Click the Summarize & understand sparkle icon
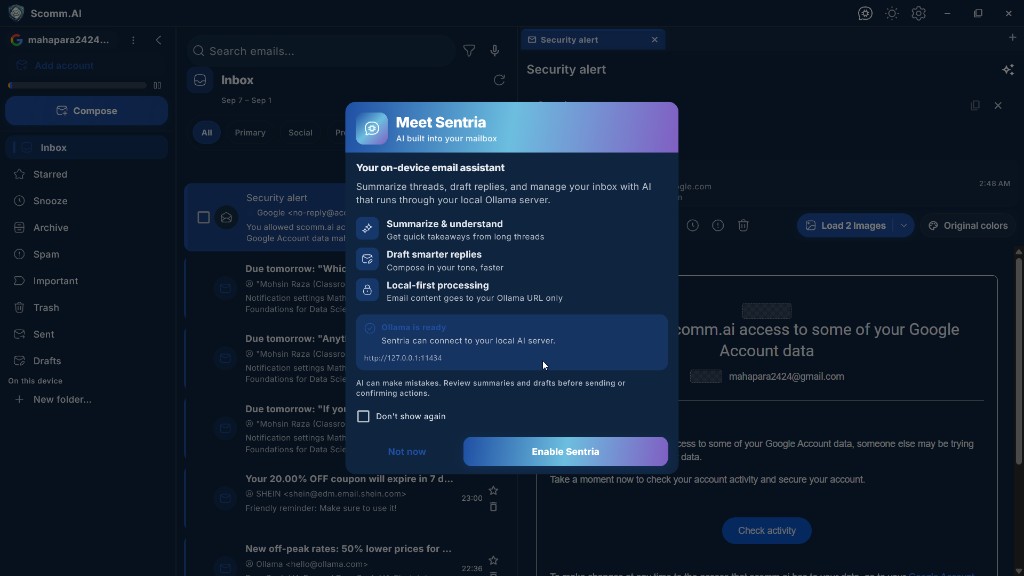 [367, 229]
